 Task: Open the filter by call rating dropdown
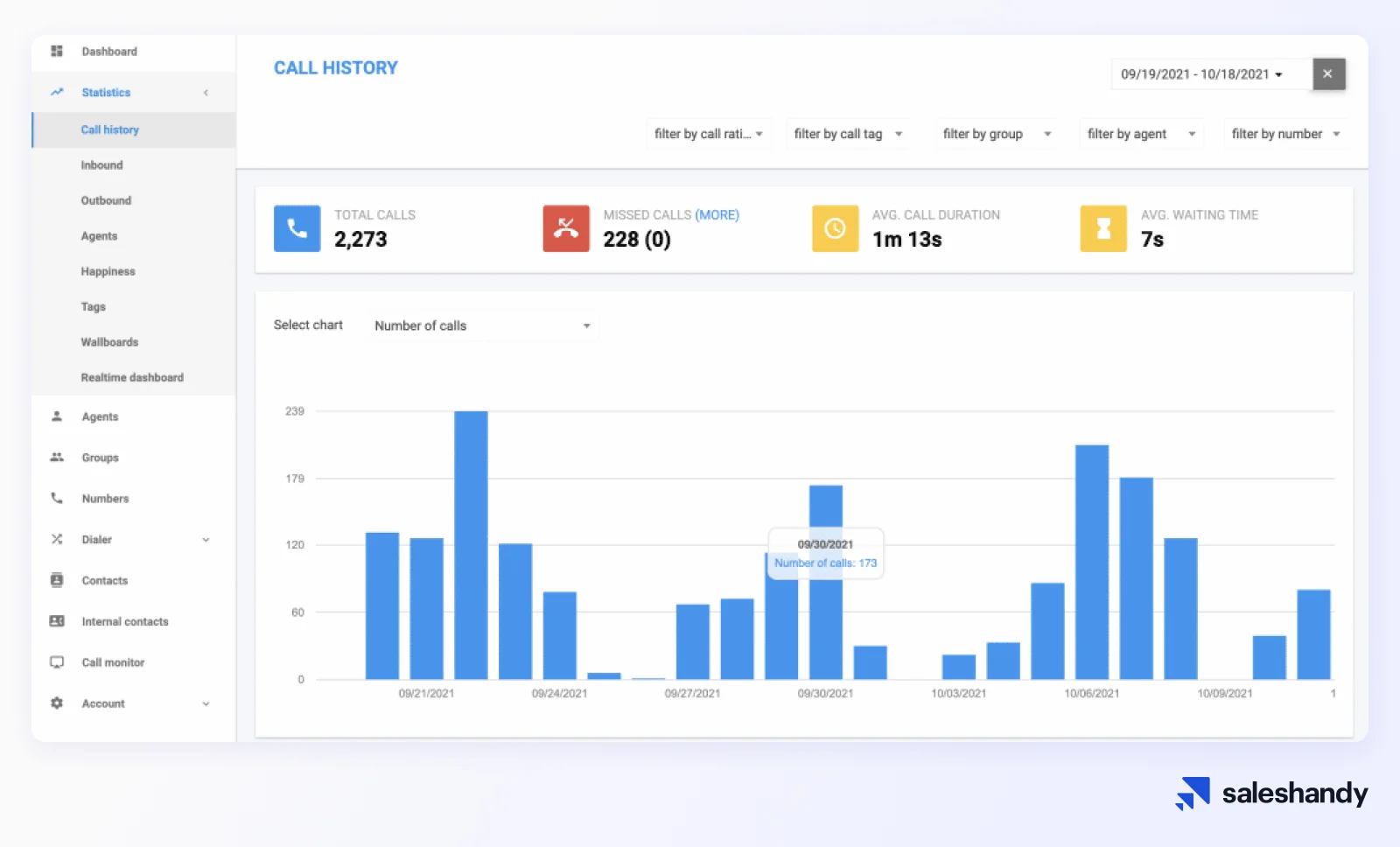click(709, 134)
